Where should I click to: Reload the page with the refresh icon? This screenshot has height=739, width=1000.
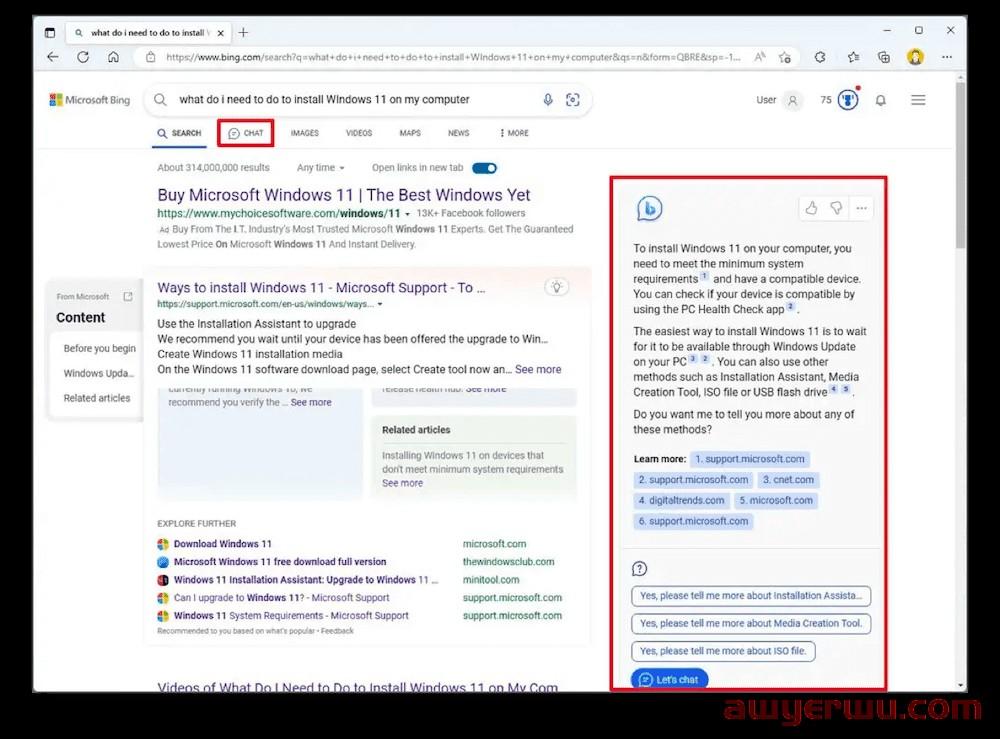pos(83,57)
